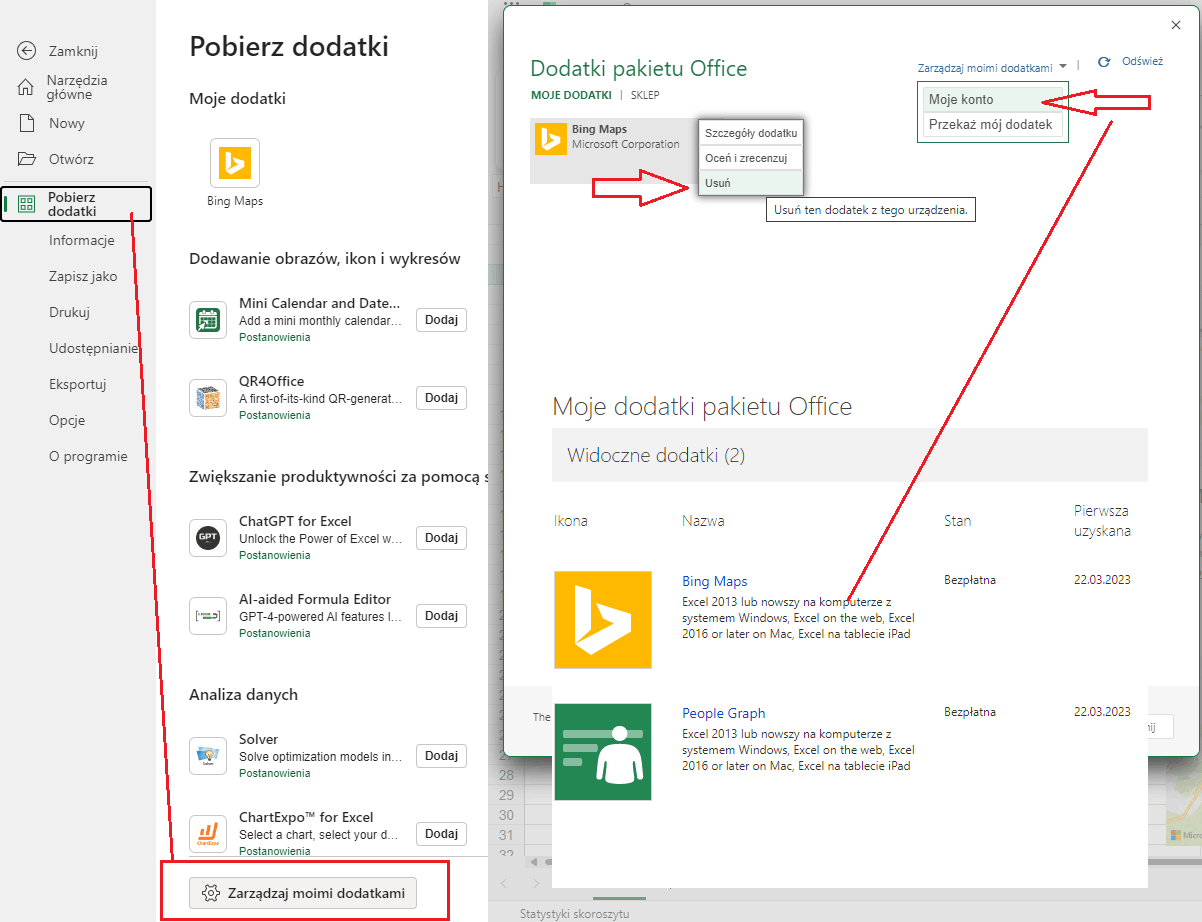Click the Bing Maps tile in the dialog
1202x922 pixels.
[614, 151]
